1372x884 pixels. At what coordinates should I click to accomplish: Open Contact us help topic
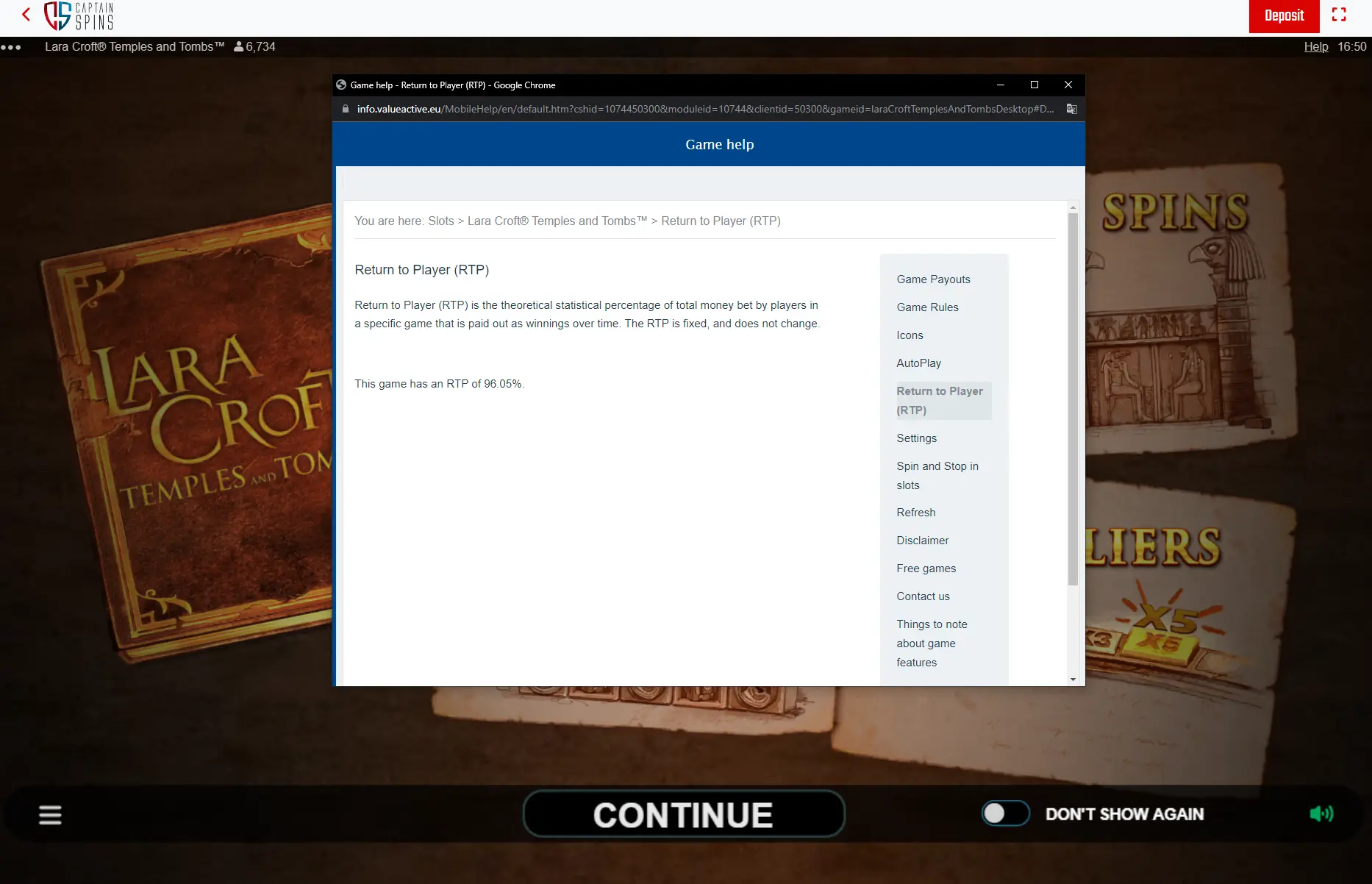pyautogui.click(x=923, y=596)
